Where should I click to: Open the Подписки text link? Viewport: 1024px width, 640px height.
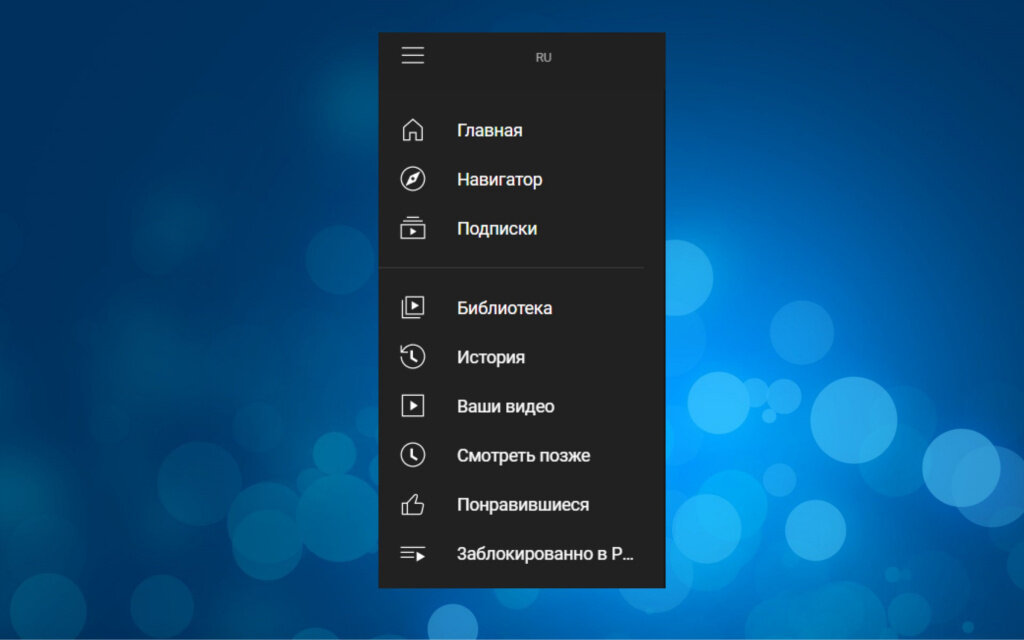pos(497,229)
